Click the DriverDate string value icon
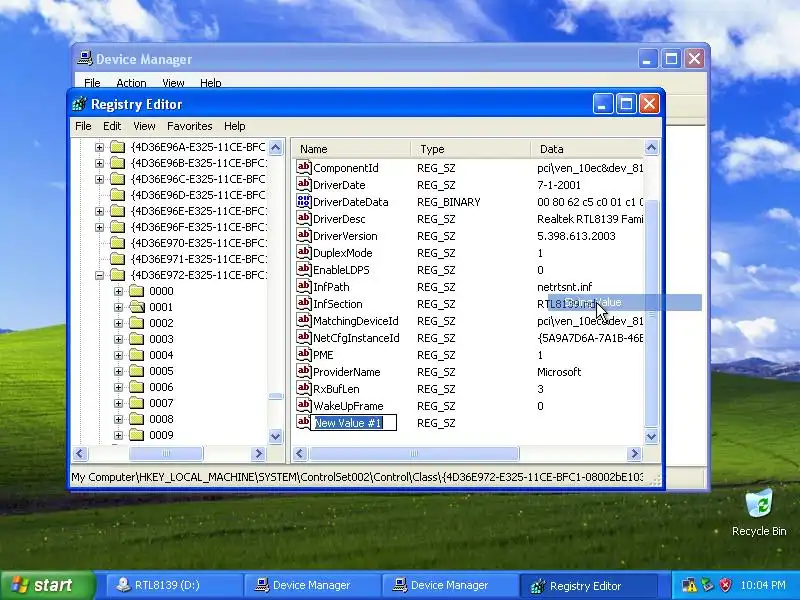This screenshot has width=800, height=600. [304, 184]
